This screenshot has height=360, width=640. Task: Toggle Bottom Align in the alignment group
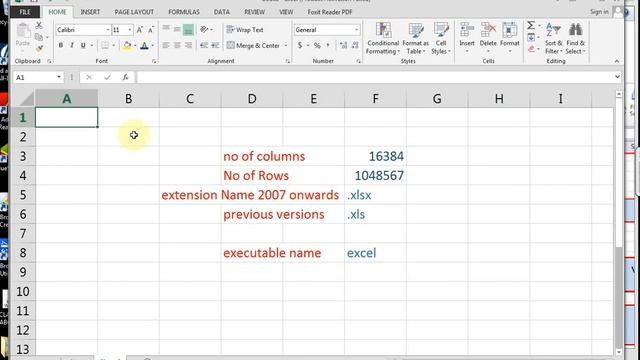click(188, 29)
